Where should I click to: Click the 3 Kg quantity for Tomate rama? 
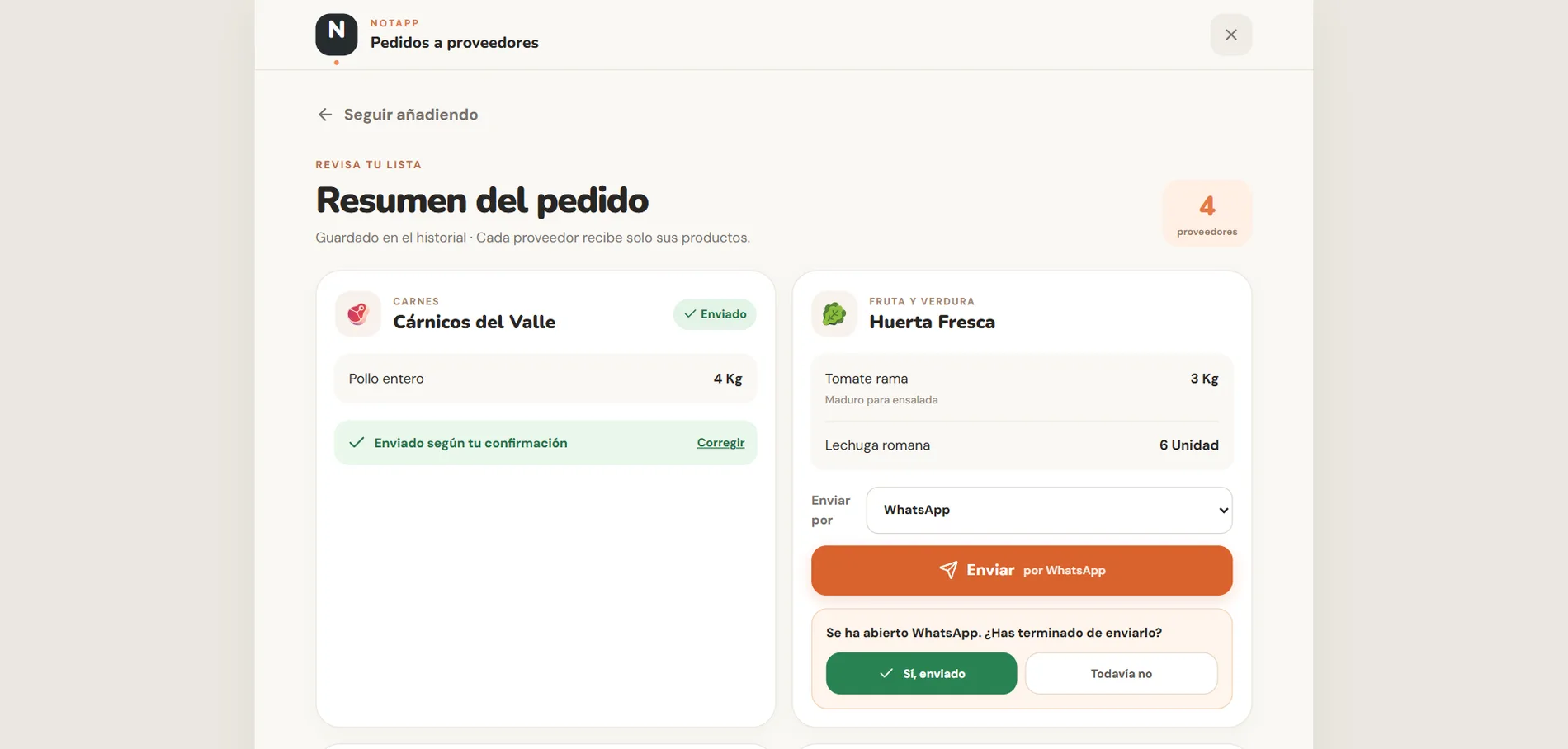(x=1204, y=379)
